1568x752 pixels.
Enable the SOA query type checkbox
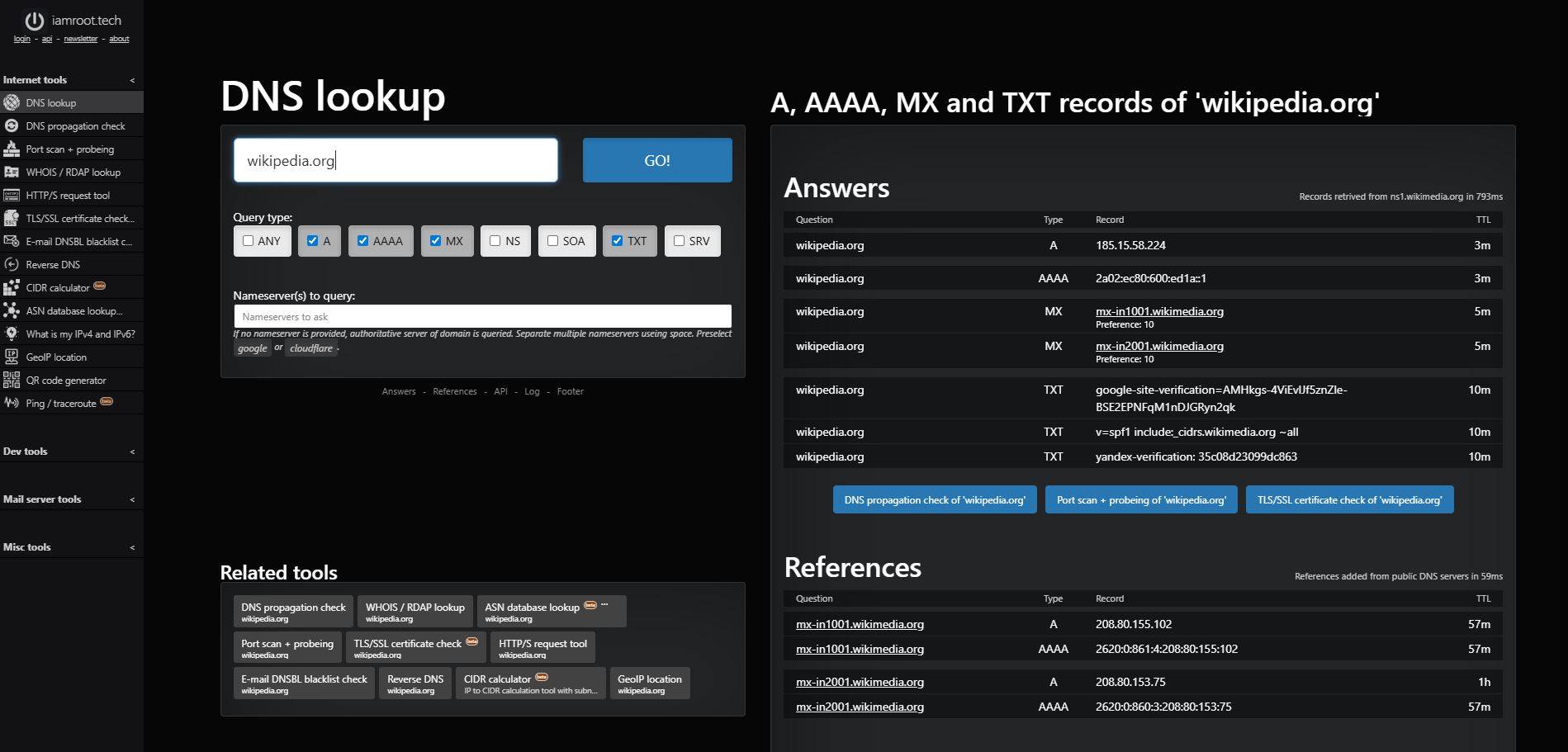click(552, 240)
